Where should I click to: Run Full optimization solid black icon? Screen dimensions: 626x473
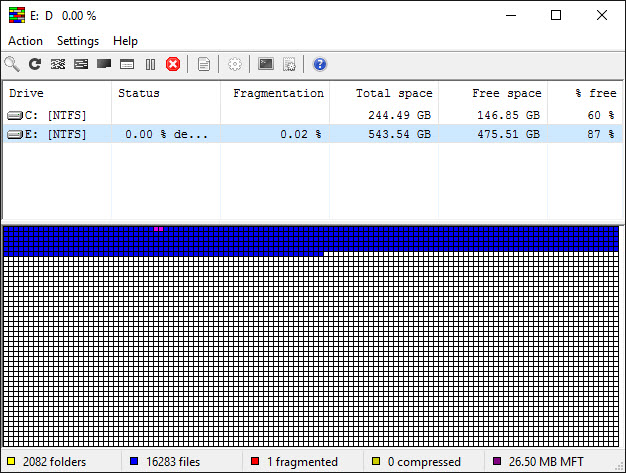104,64
